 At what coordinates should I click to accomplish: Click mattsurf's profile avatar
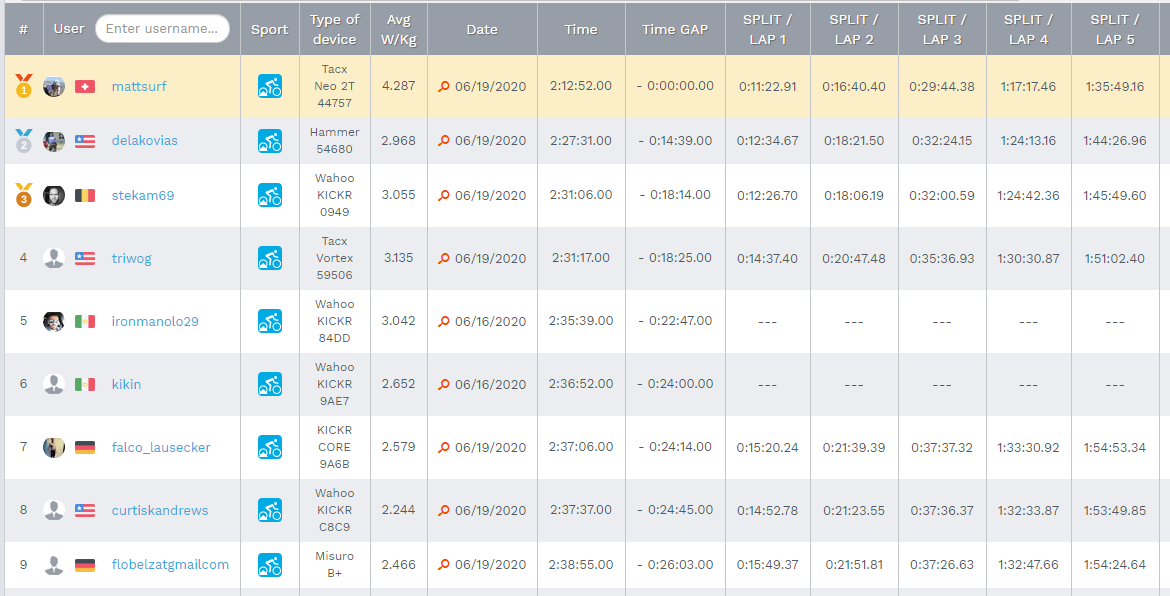(54, 87)
